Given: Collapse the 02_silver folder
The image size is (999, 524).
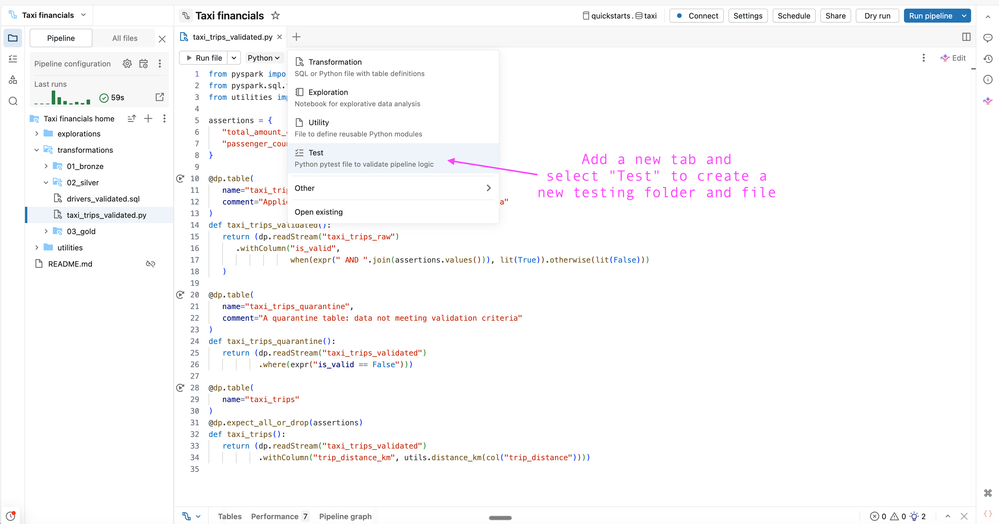Looking at the screenshot, I should click(46, 182).
